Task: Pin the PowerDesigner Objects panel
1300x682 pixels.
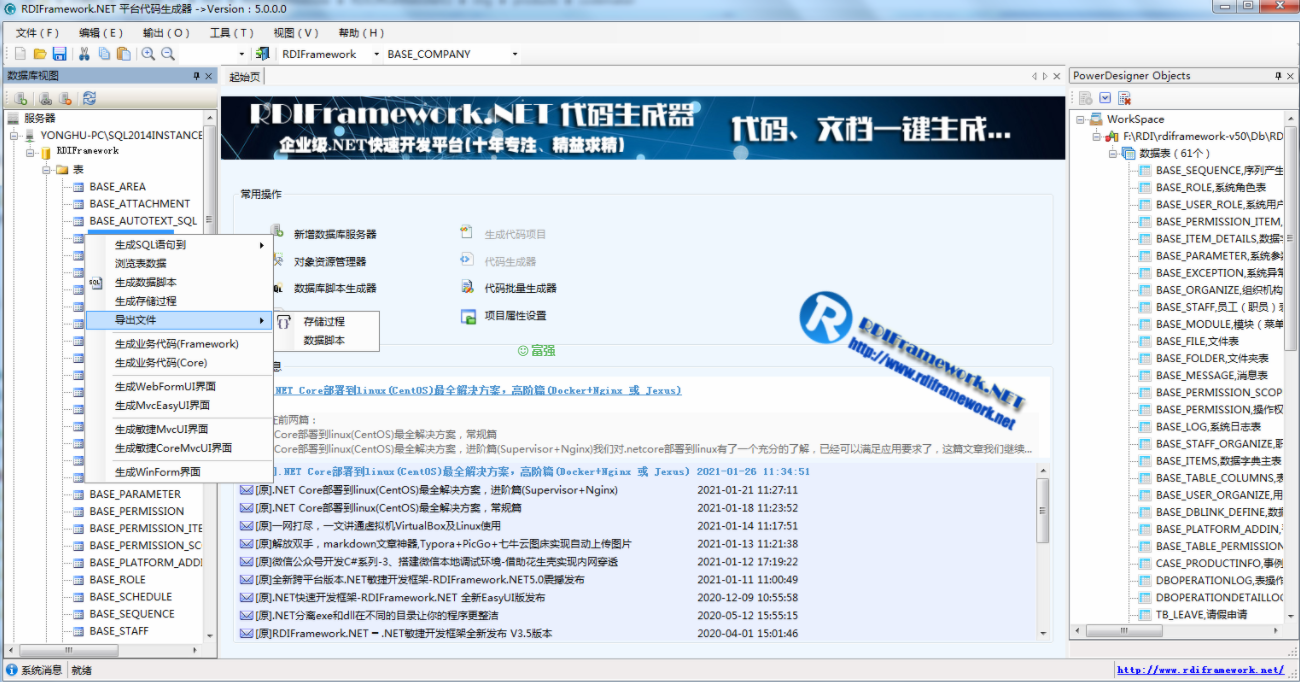Action: click(1278, 76)
